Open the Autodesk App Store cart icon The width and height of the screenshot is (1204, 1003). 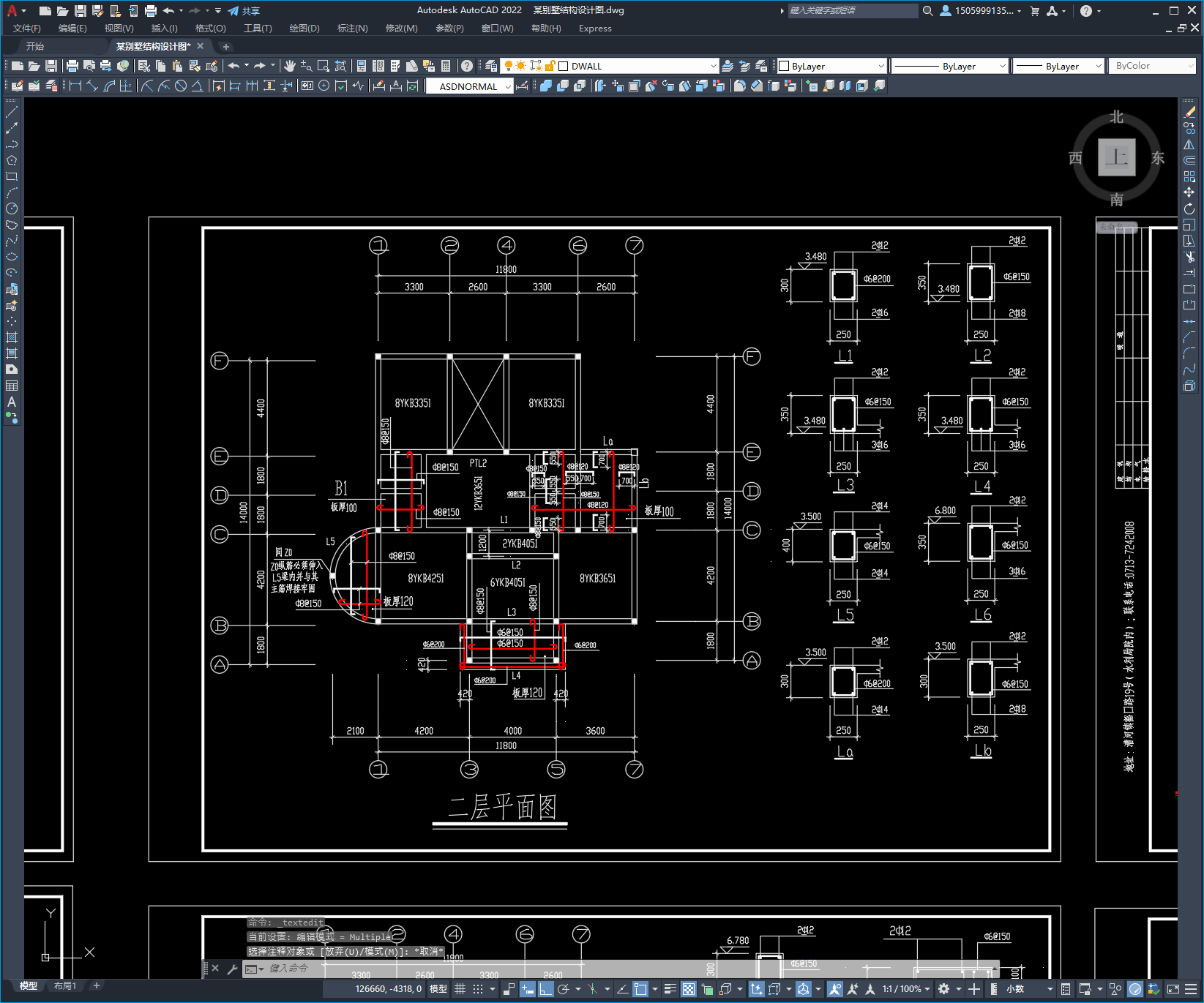tap(1035, 11)
